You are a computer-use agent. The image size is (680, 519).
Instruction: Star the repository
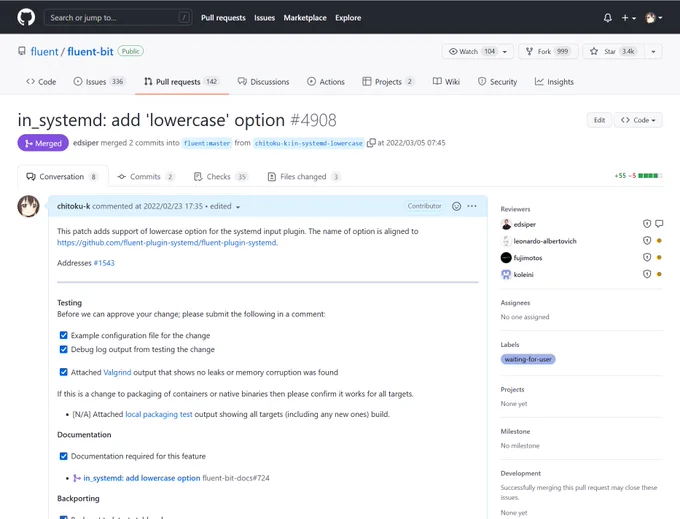click(613, 52)
